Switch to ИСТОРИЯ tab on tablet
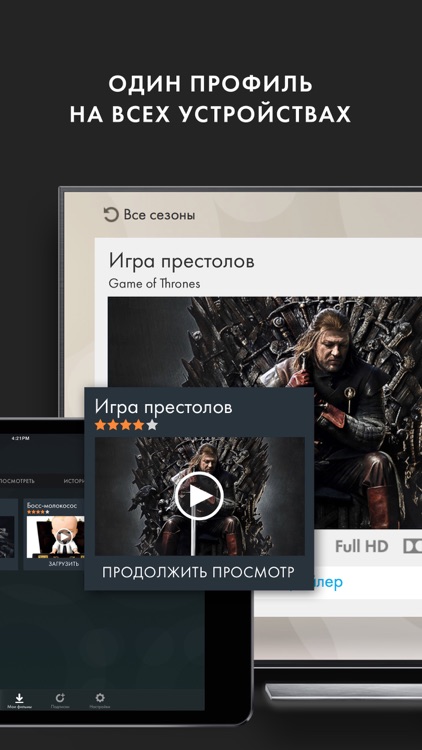Viewport: 422px width, 750px height. (74, 481)
